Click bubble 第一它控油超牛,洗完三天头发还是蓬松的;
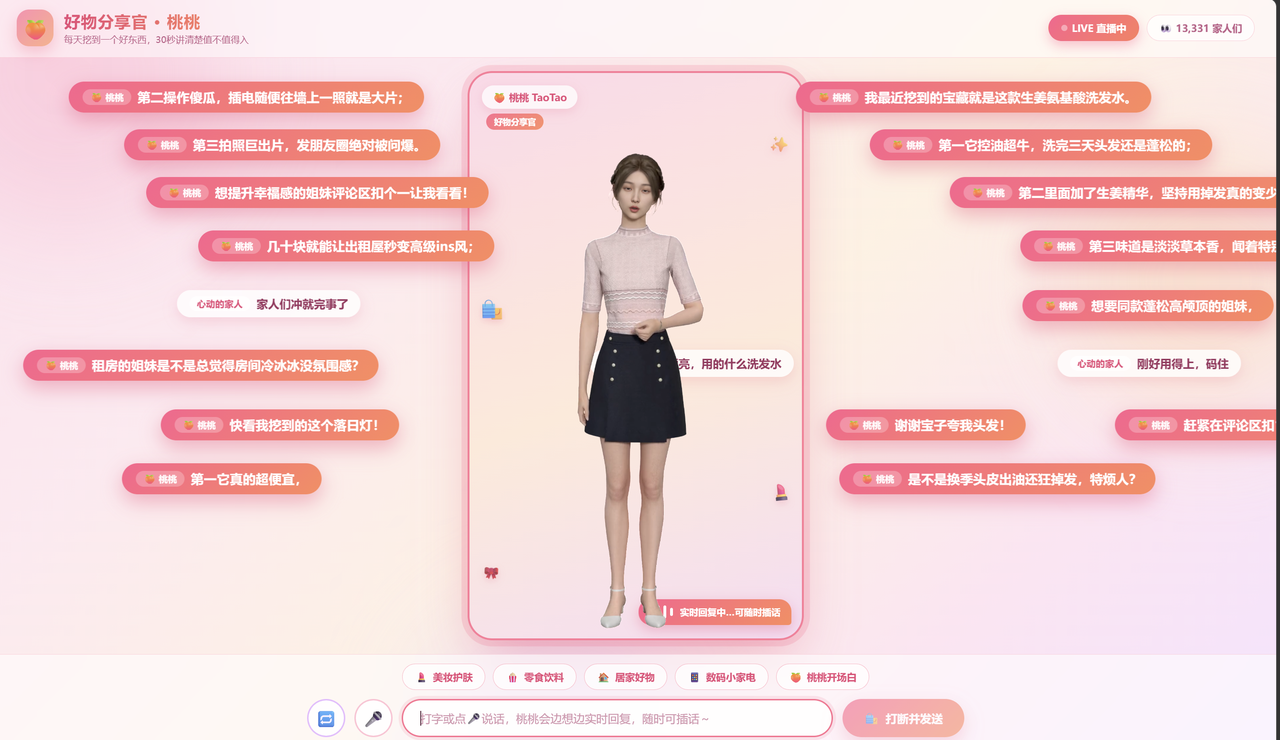This screenshot has height=740, width=1280. pyautogui.click(x=1041, y=145)
